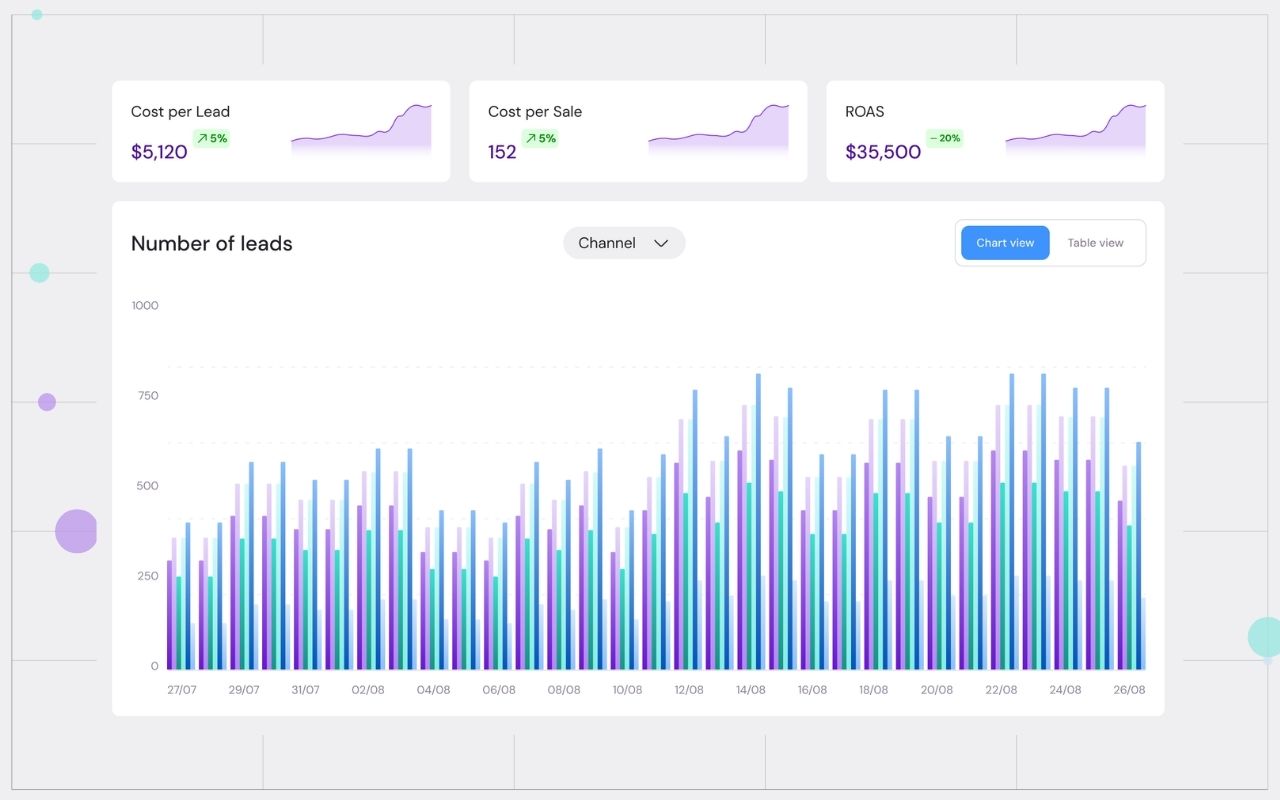The height and width of the screenshot is (800, 1280).
Task: Click the 1000 label on y-axis
Action: (145, 306)
